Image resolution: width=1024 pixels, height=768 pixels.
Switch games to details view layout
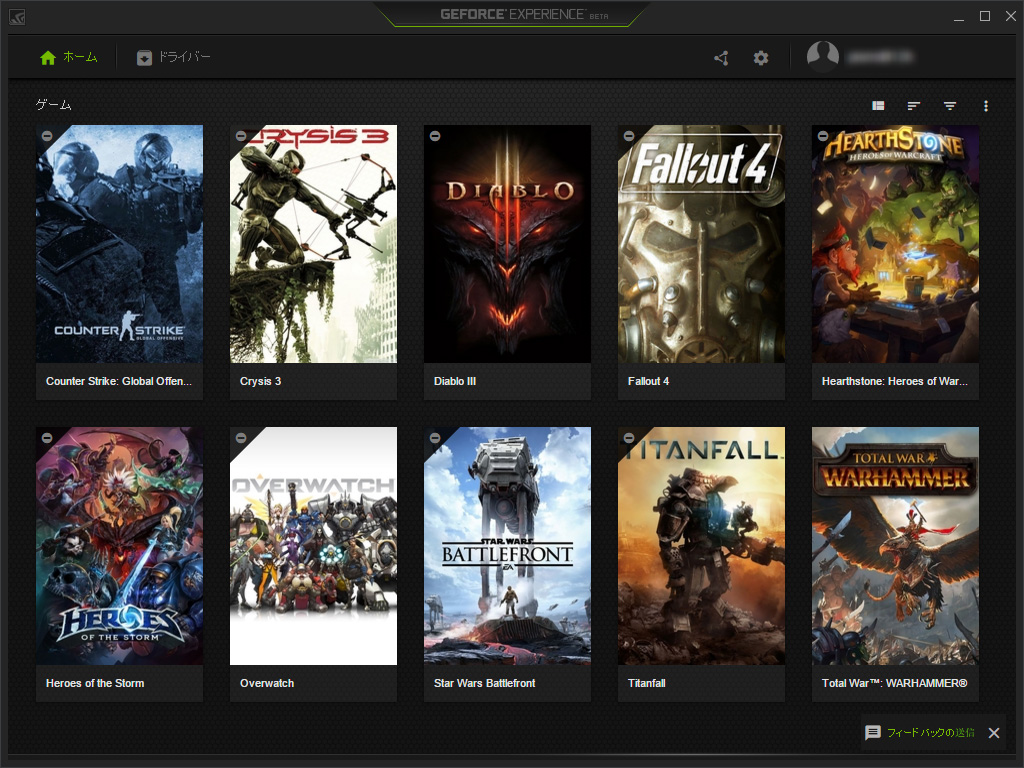pos(878,106)
